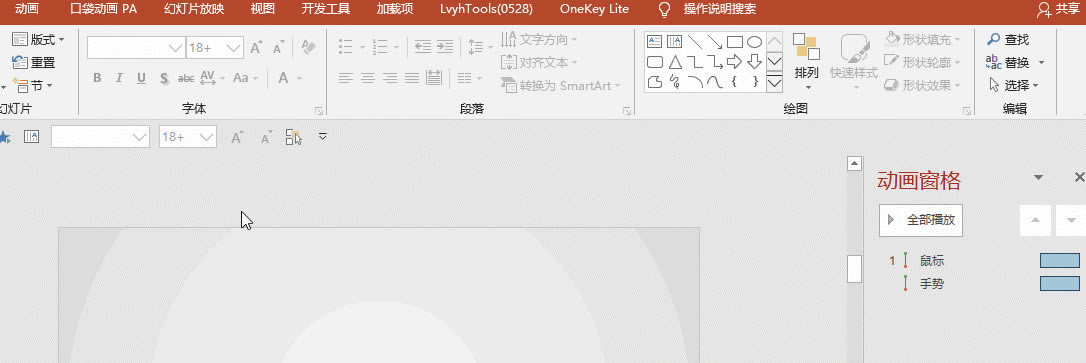This screenshot has height=363, width=1086.
Task: Open the 动画 tab
Action: point(27,10)
